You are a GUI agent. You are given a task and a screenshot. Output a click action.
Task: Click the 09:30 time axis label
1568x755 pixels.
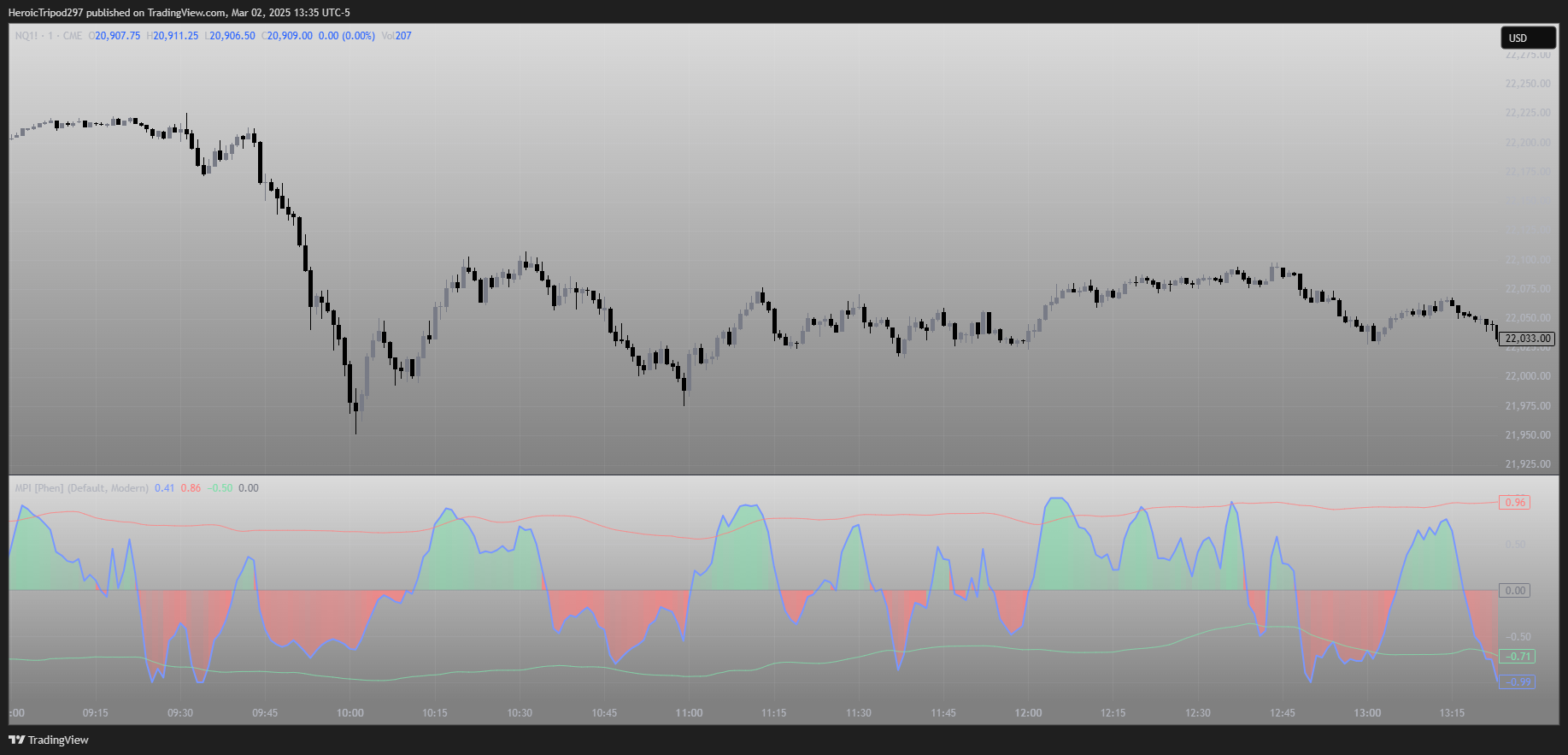click(180, 713)
